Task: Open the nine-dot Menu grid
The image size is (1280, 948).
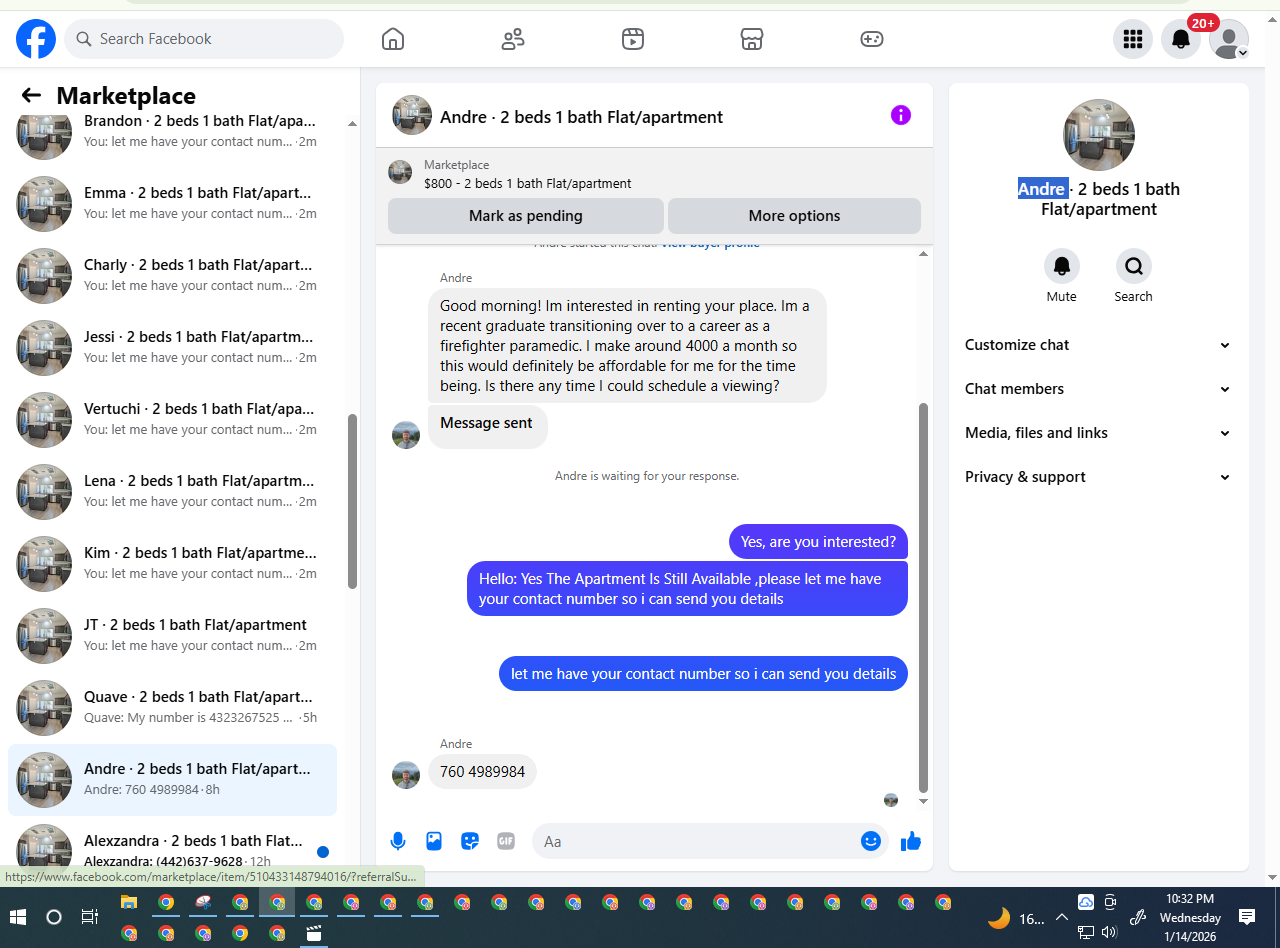Action: [x=1133, y=39]
